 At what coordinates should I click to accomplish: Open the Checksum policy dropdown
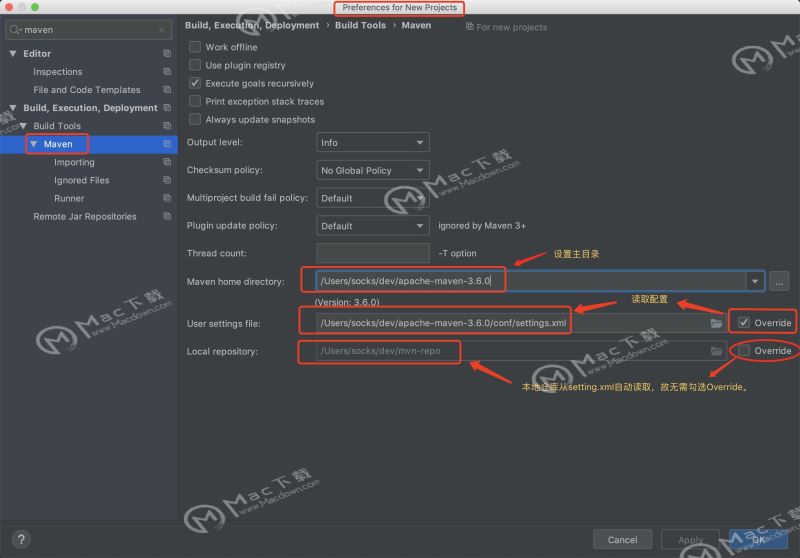pos(372,170)
